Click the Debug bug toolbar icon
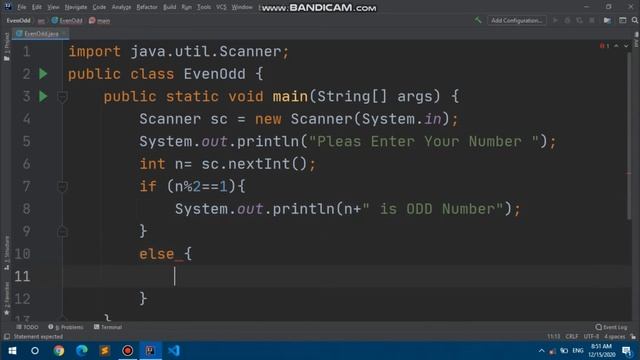Viewport: 640px width, 360px height. point(567,20)
